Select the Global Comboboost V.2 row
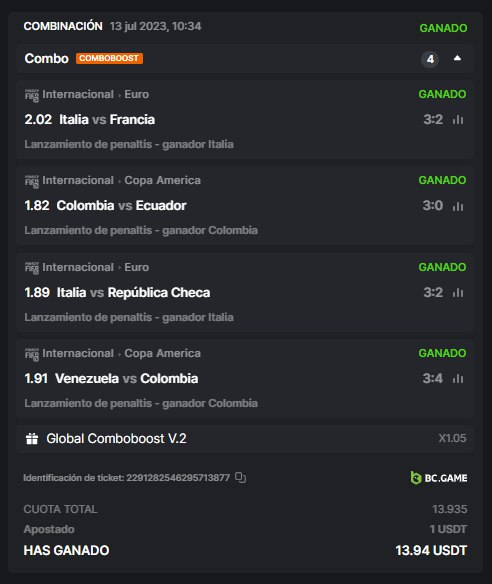 (245, 438)
